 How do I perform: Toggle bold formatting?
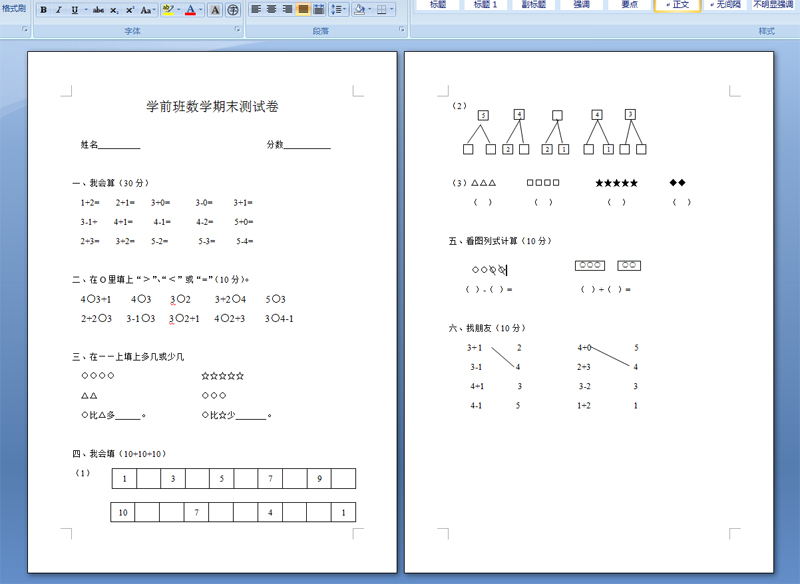tap(44, 10)
